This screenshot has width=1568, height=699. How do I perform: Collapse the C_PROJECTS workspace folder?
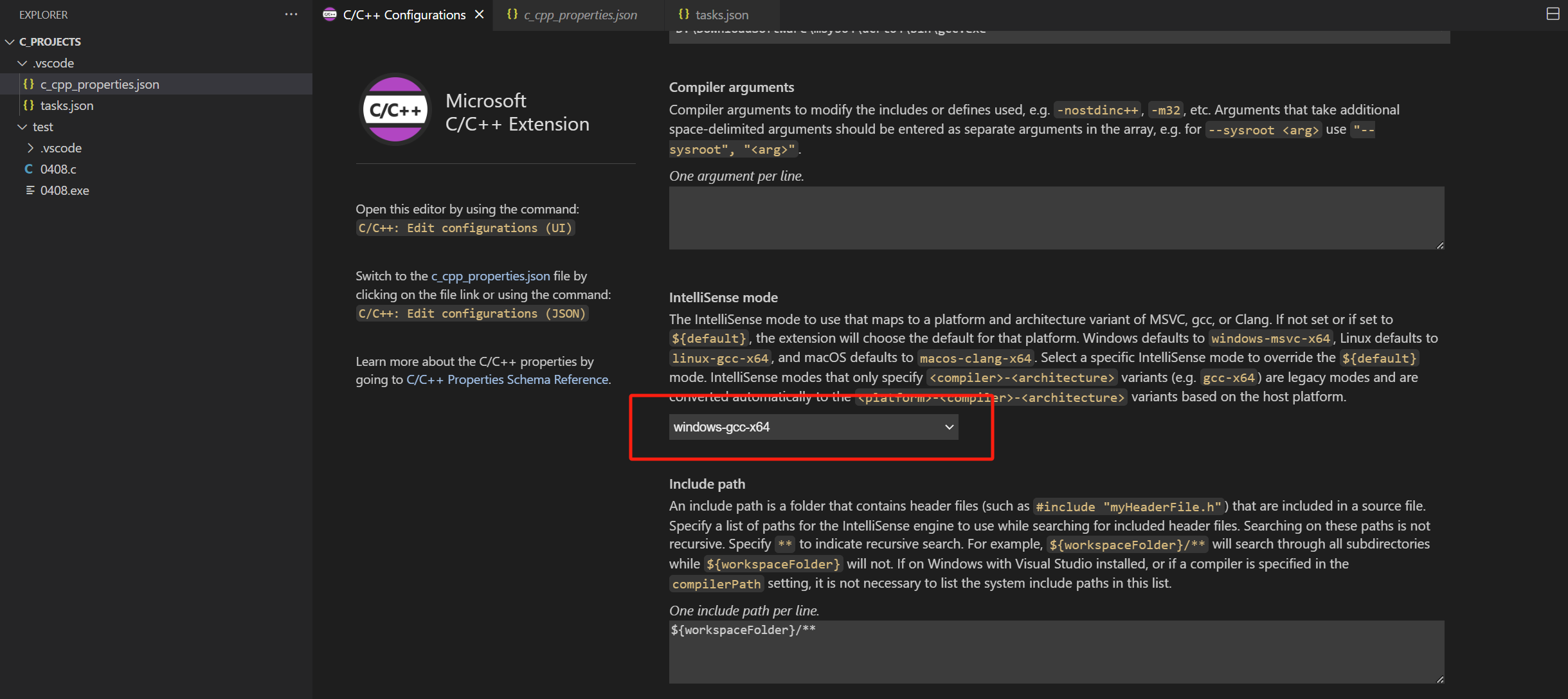(x=9, y=41)
